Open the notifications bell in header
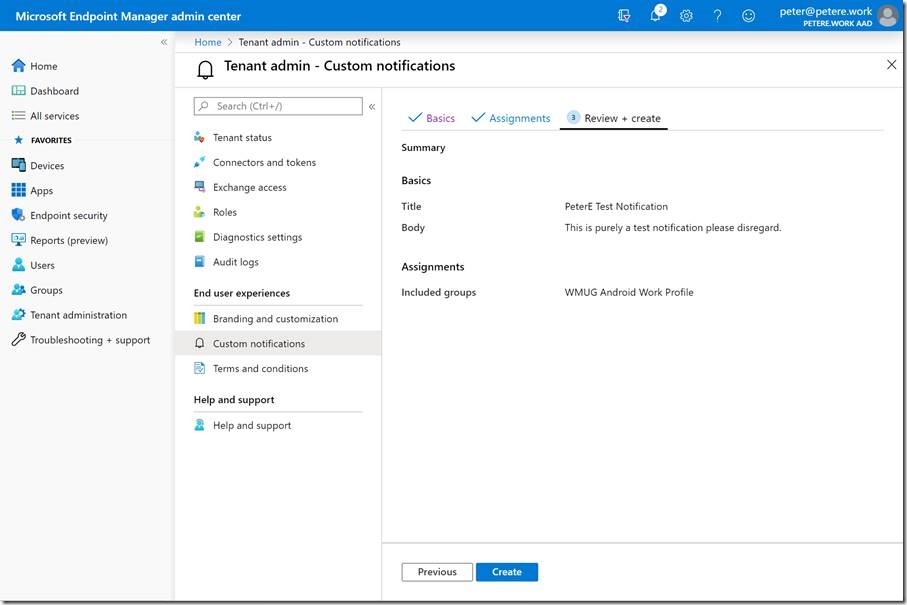The image size is (907, 605). 656,16
